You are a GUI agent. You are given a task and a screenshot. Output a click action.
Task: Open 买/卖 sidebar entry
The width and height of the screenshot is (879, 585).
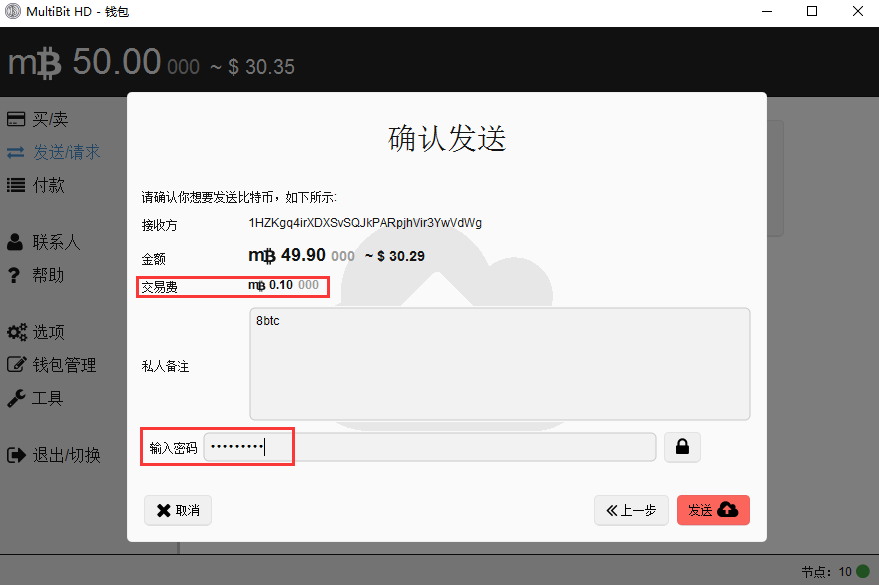pyautogui.click(x=50, y=119)
